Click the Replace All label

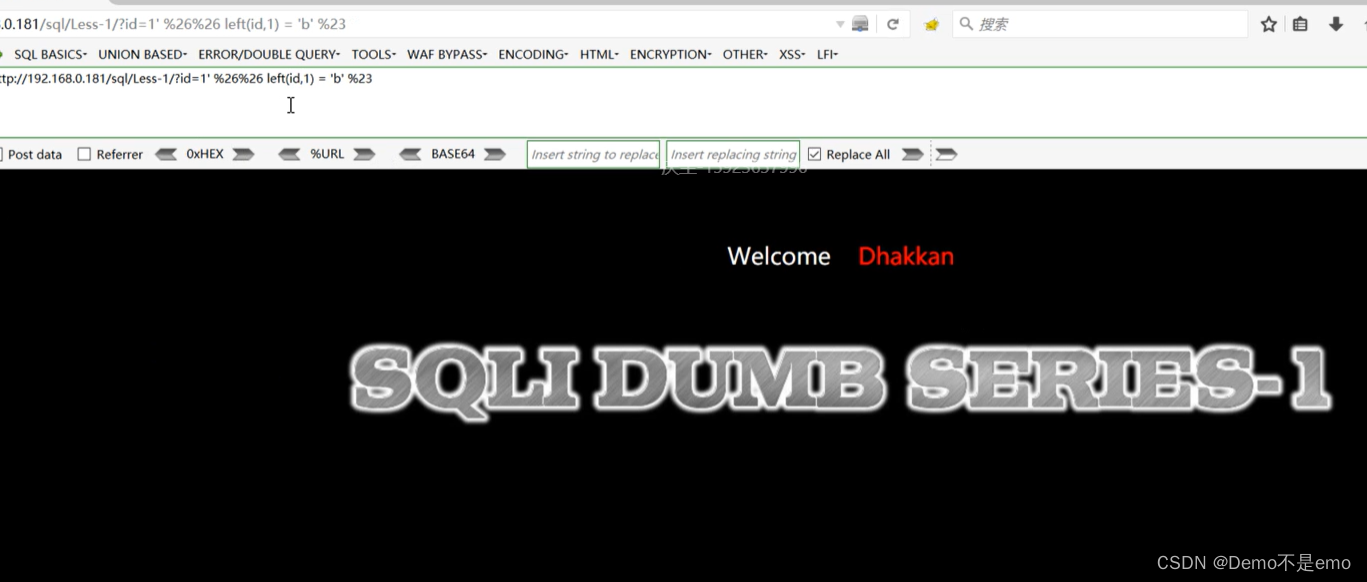point(858,154)
